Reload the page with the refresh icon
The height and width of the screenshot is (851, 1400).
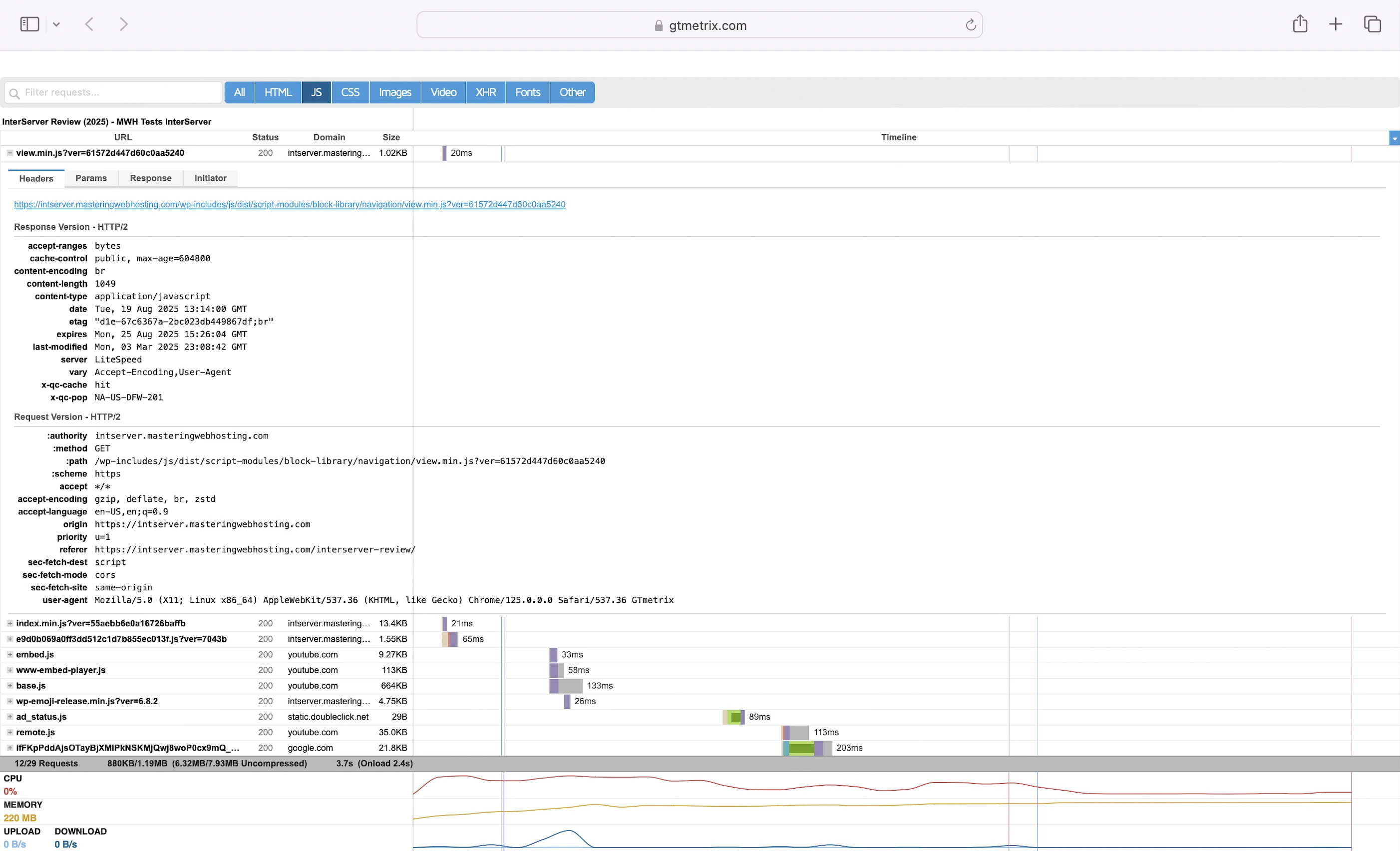(x=971, y=25)
